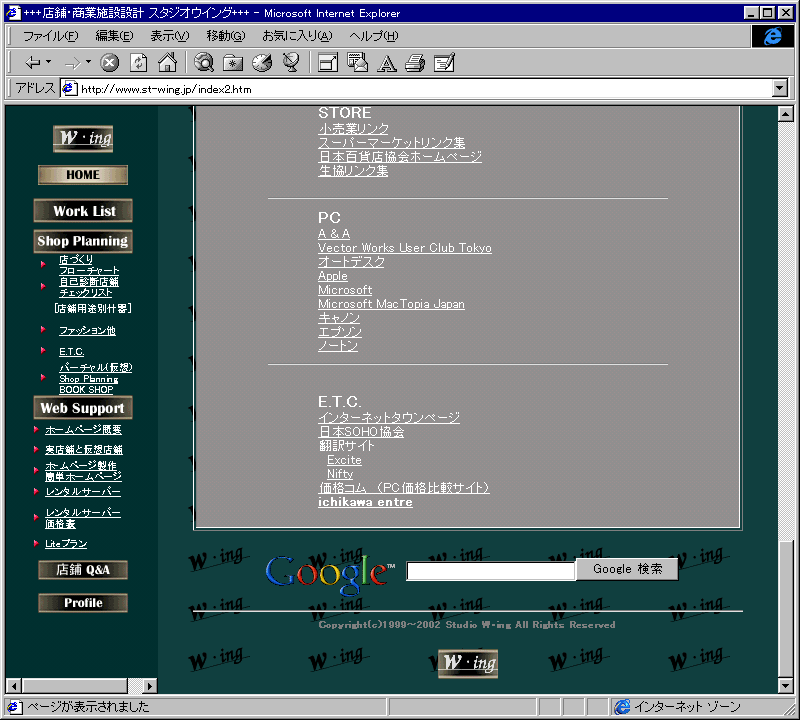The image size is (800, 720).
Task: Open the Mail toolbar icon
Action: point(357,63)
